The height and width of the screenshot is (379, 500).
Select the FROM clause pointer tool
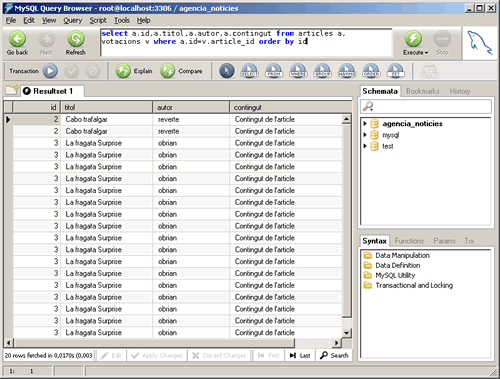[274, 71]
